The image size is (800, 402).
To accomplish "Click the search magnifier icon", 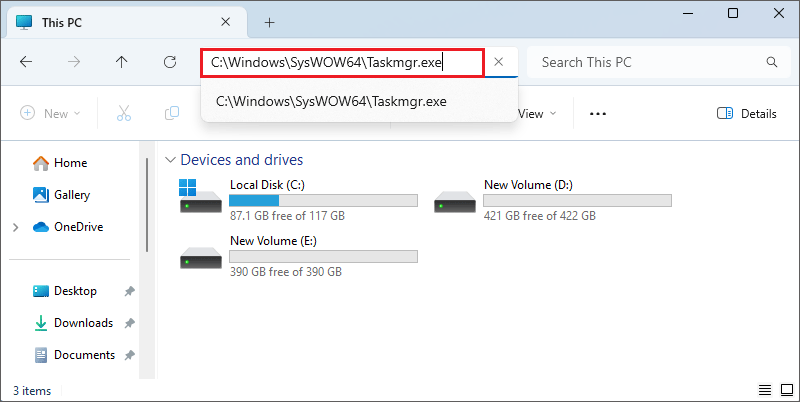I will point(771,62).
